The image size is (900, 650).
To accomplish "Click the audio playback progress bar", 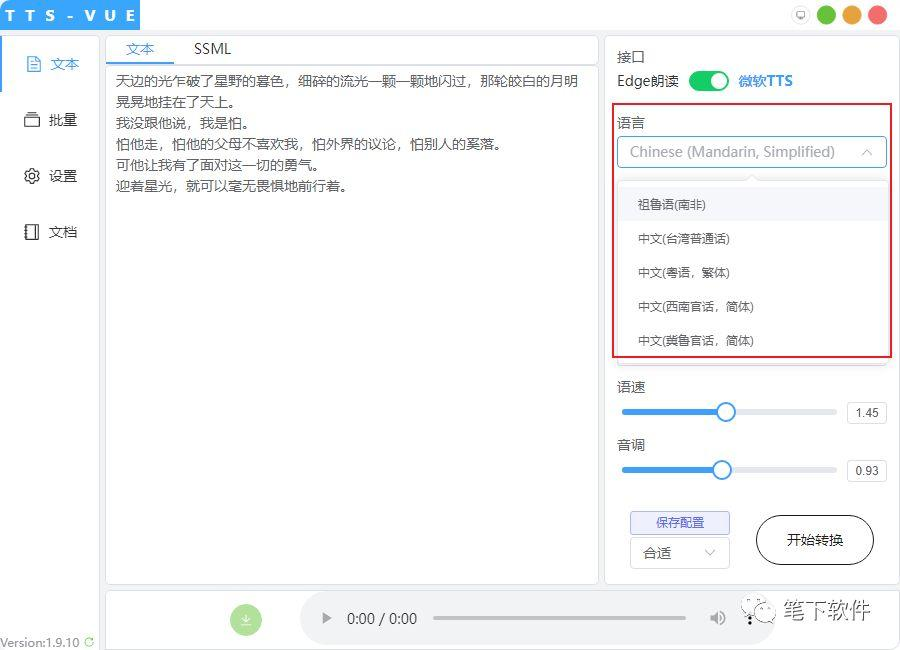I will coord(560,618).
